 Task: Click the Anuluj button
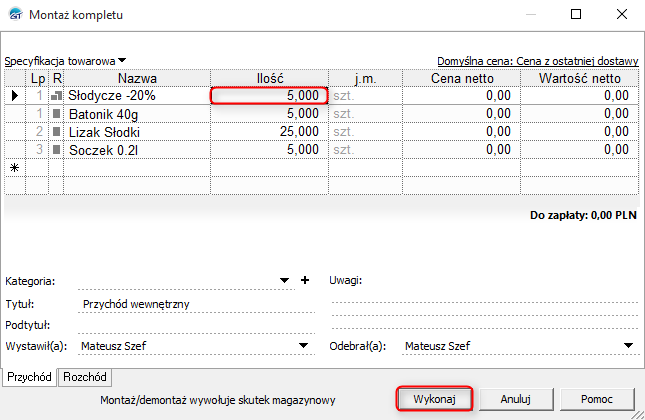(515, 399)
